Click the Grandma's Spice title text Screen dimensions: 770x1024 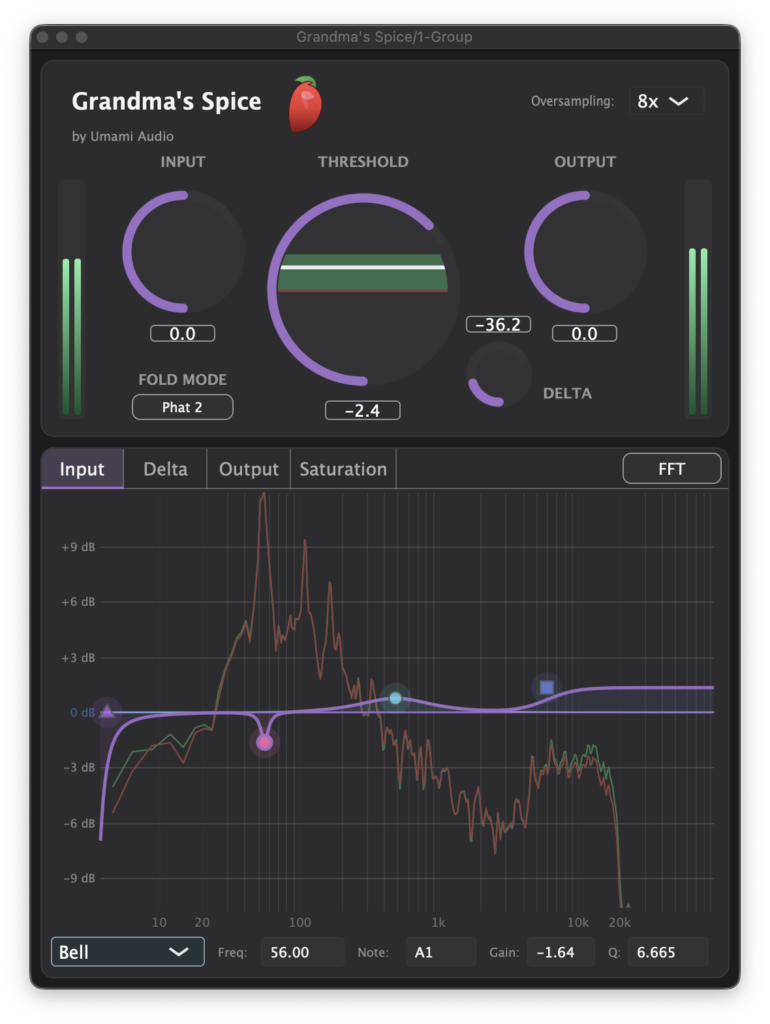[167, 101]
